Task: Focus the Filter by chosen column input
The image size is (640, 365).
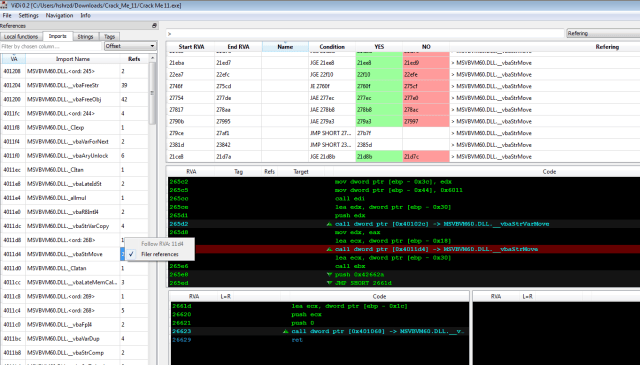Action: [x=51, y=46]
